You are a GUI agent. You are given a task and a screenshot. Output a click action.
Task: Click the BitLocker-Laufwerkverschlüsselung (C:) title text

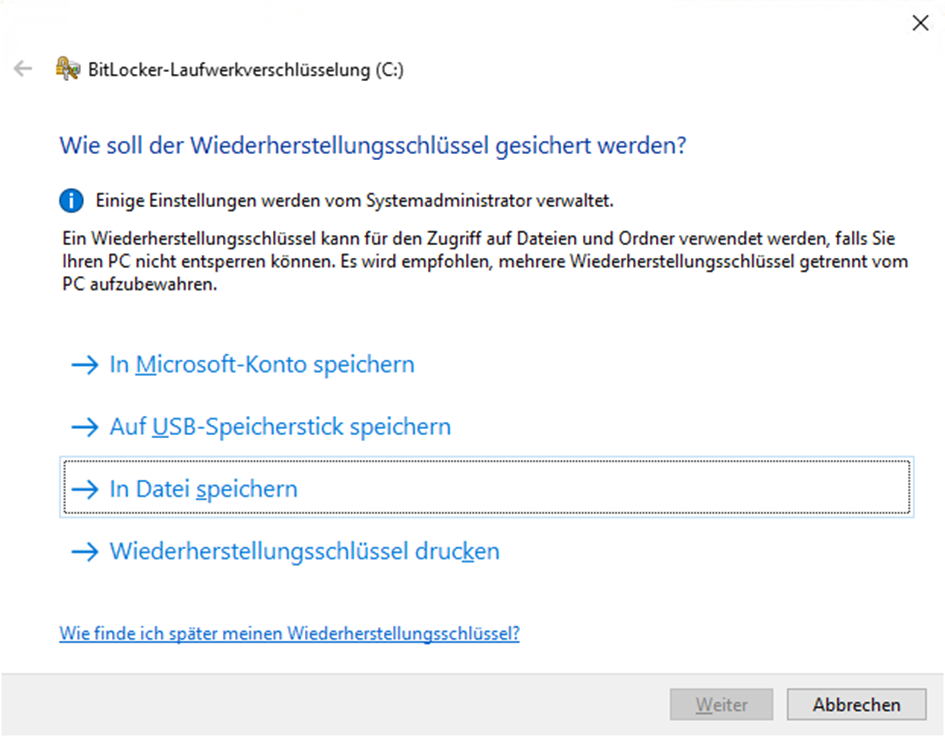point(246,70)
